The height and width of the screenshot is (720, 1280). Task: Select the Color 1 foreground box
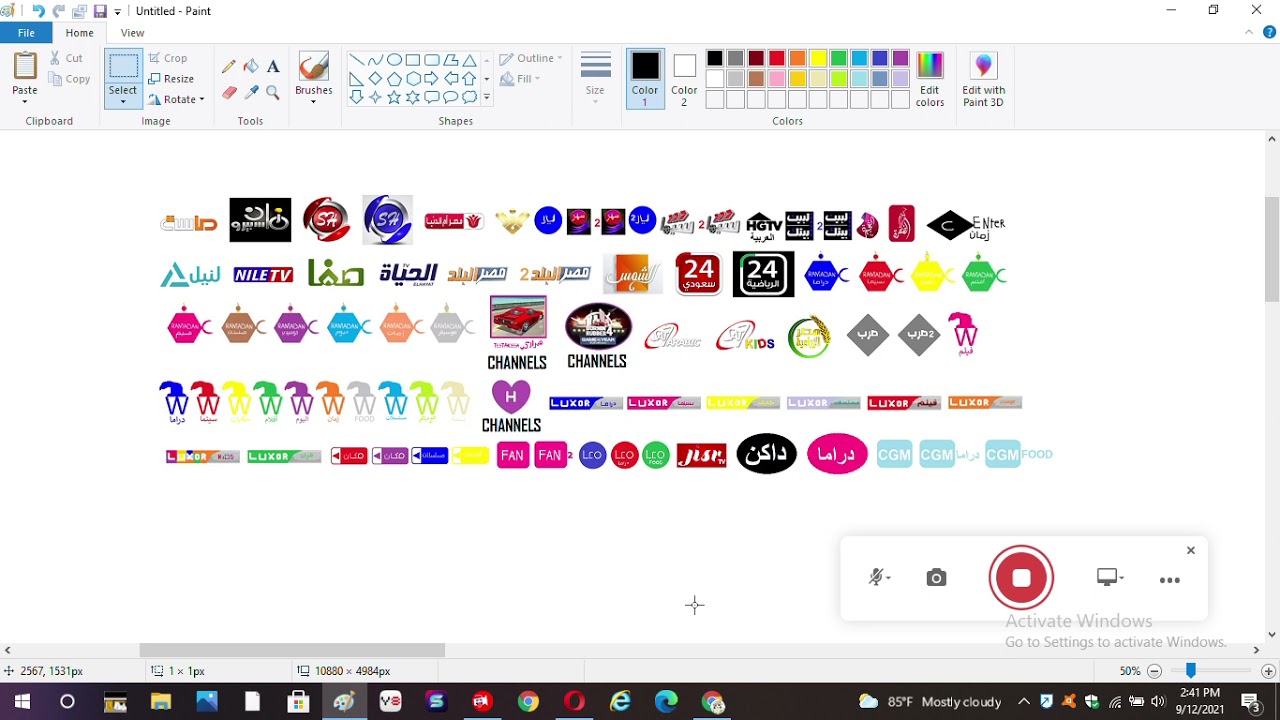(x=645, y=78)
